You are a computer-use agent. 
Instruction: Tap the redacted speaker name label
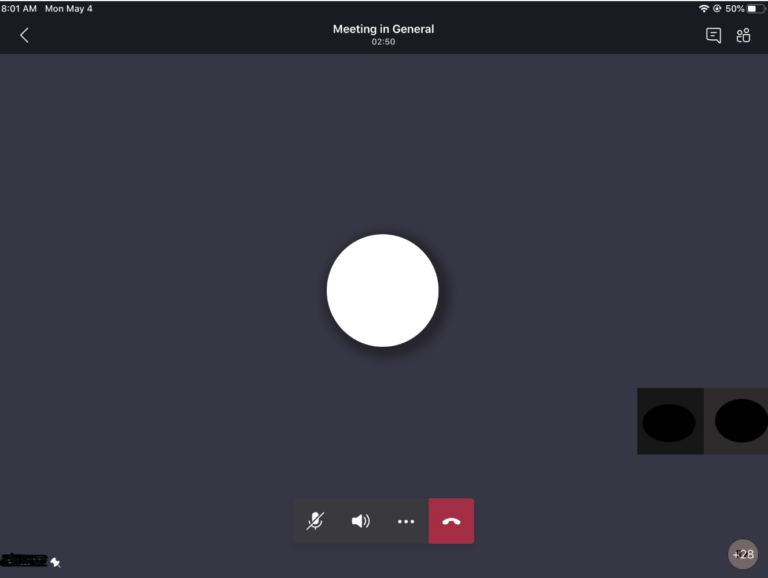pos(24,561)
